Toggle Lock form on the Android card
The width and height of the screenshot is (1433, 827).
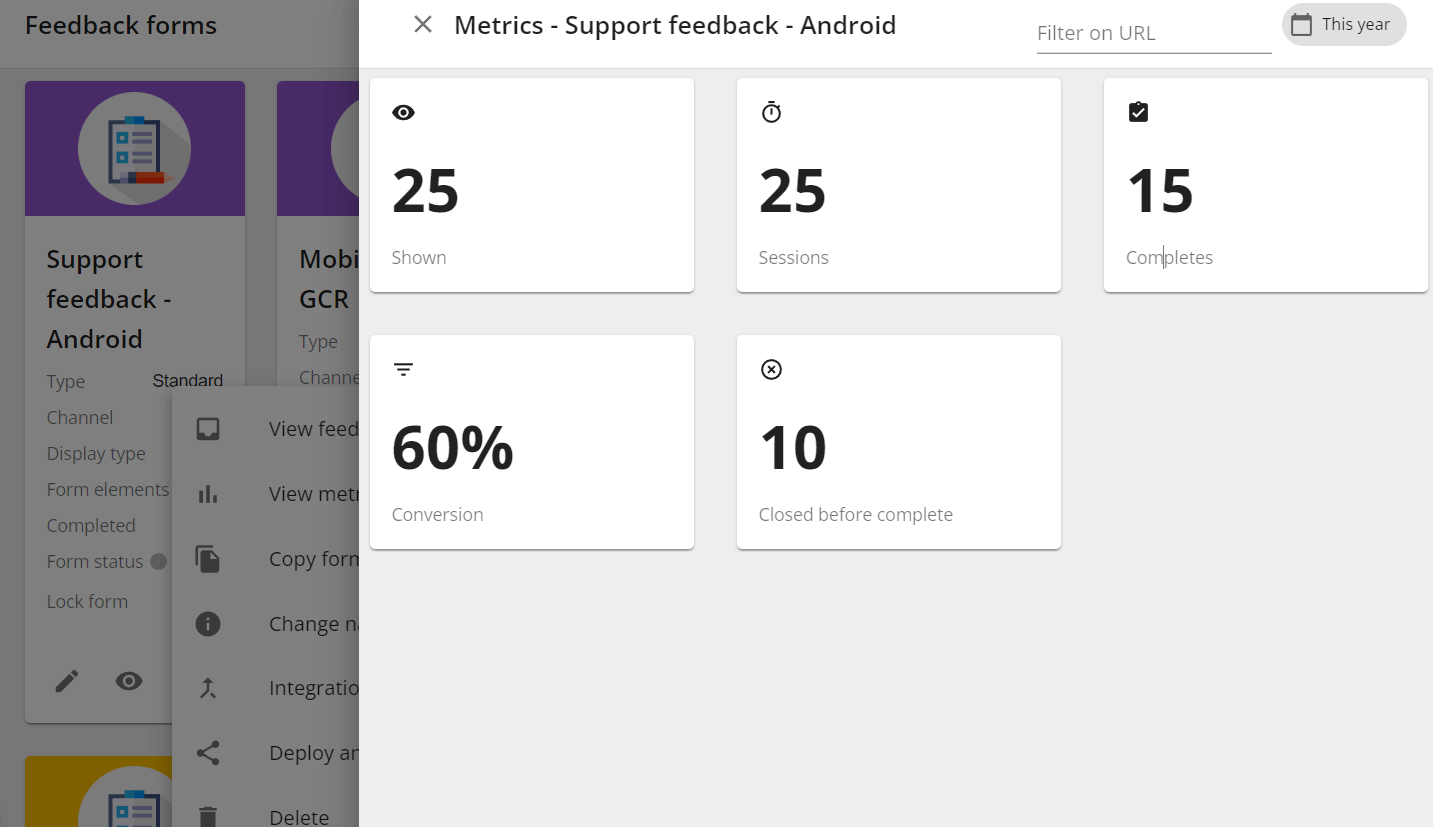(87, 601)
